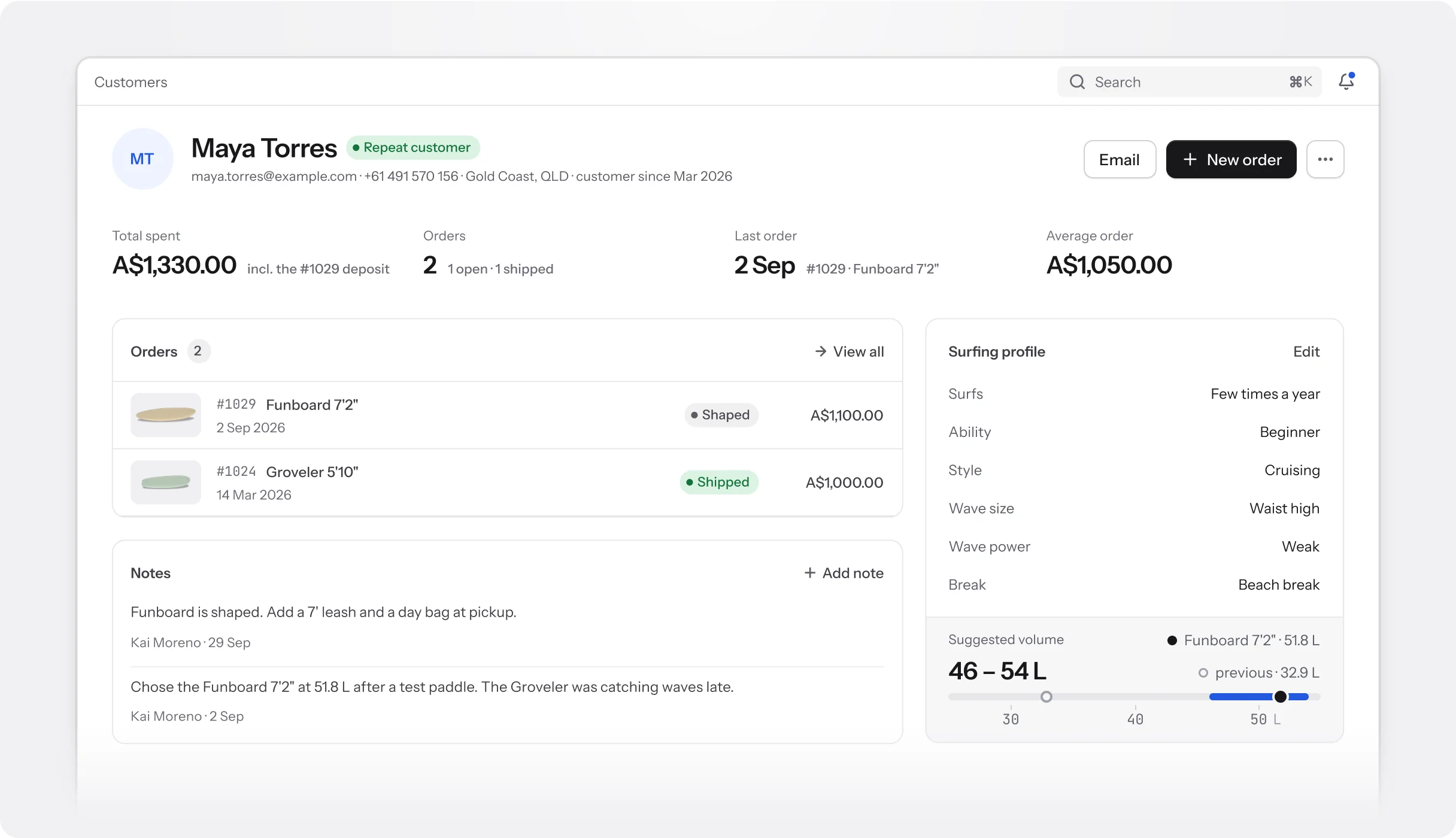Click the Average order A$1,050.00 value
1456x838 pixels.
tap(1109, 265)
